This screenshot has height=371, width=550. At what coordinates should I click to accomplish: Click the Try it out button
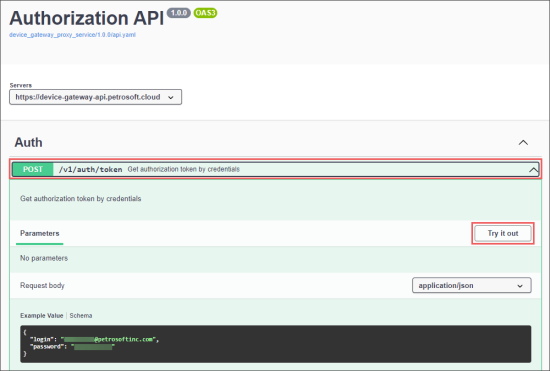(x=503, y=233)
